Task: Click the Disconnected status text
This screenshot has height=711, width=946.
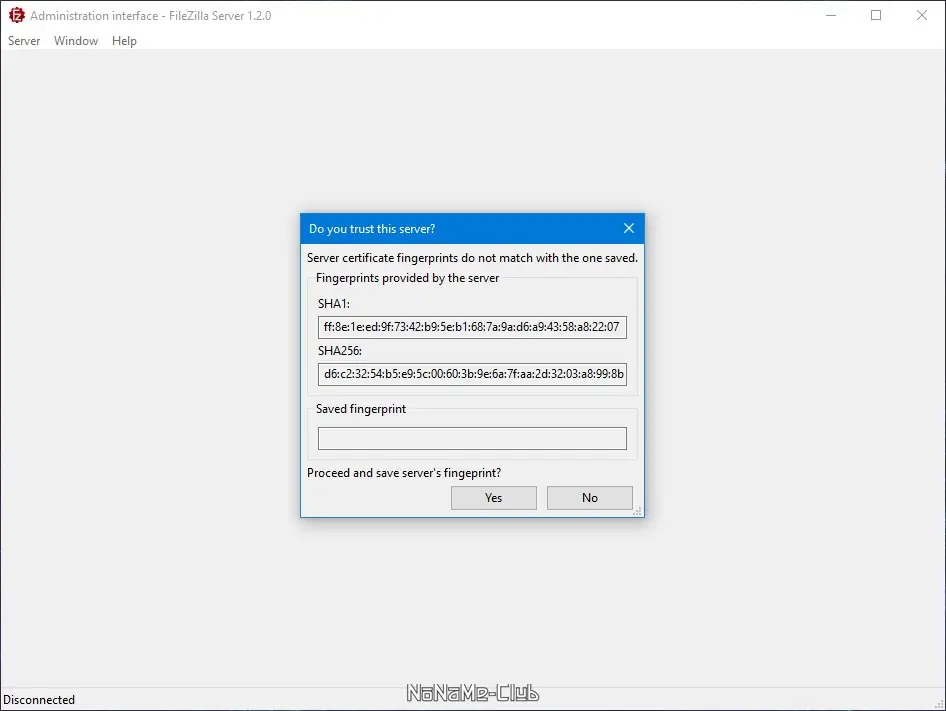Action: [x=39, y=700]
